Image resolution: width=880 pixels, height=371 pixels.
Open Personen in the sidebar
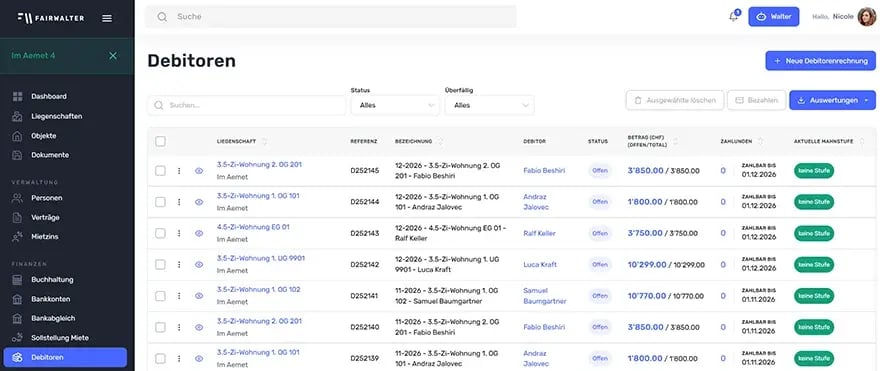[x=47, y=198]
